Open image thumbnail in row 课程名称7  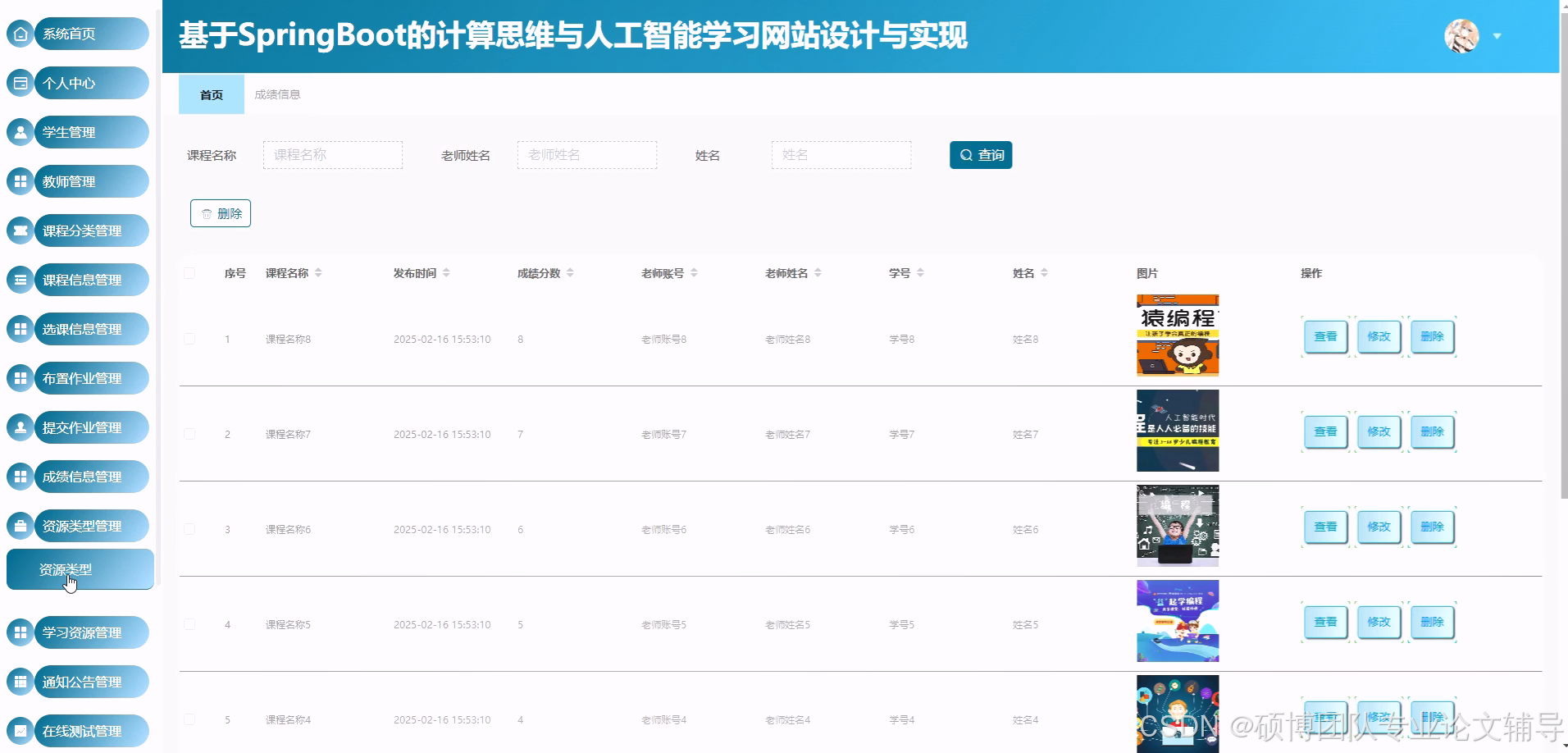tap(1178, 431)
